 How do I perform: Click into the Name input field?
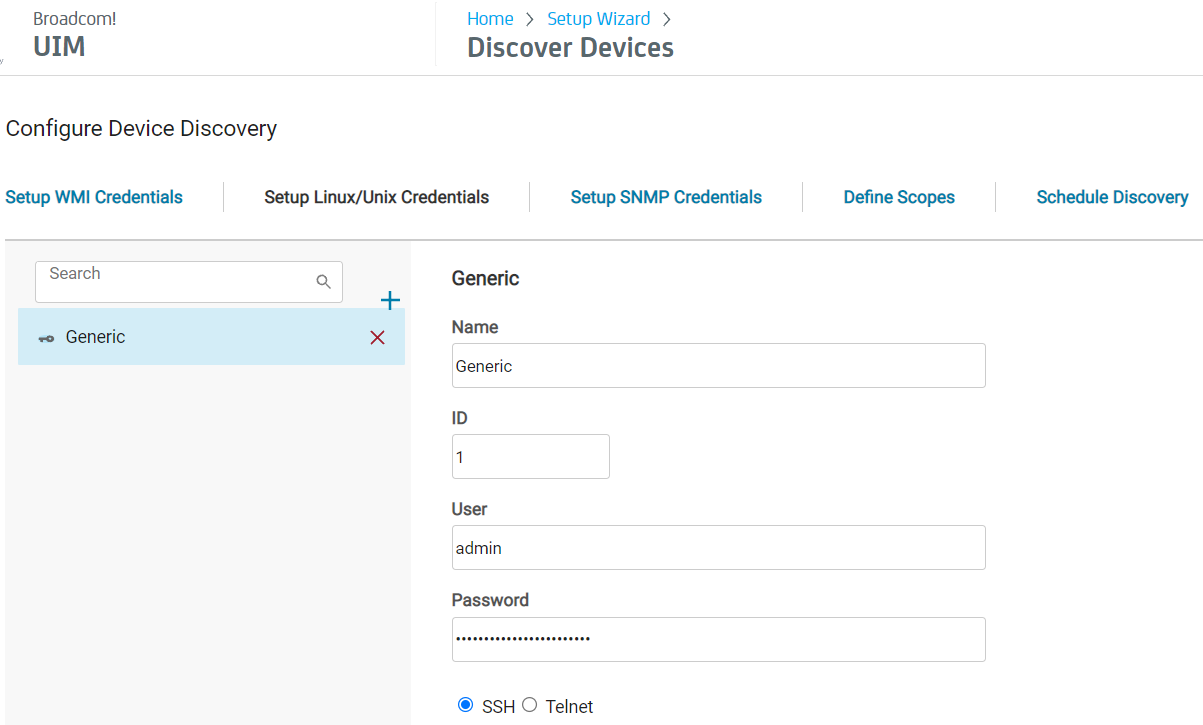point(718,366)
